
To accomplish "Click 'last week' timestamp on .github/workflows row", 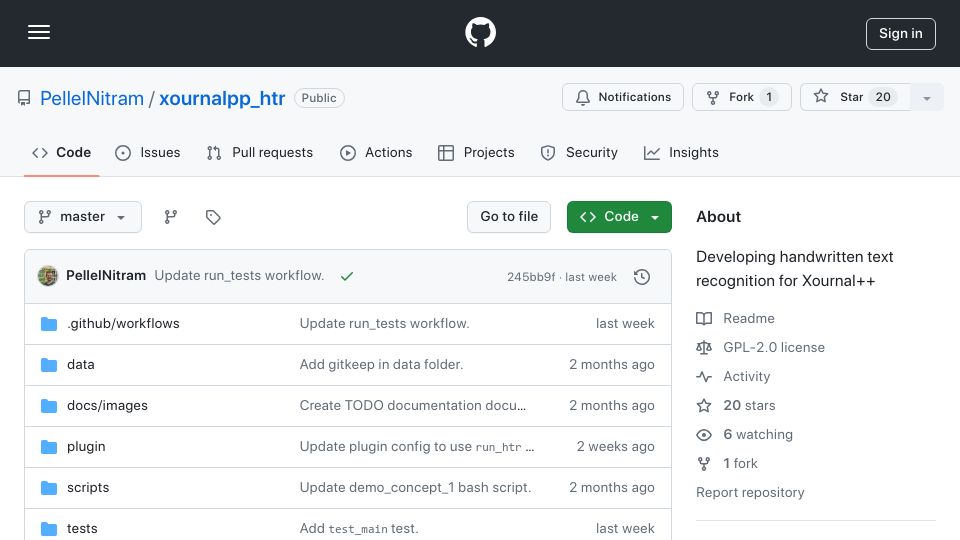I will [x=625, y=323].
